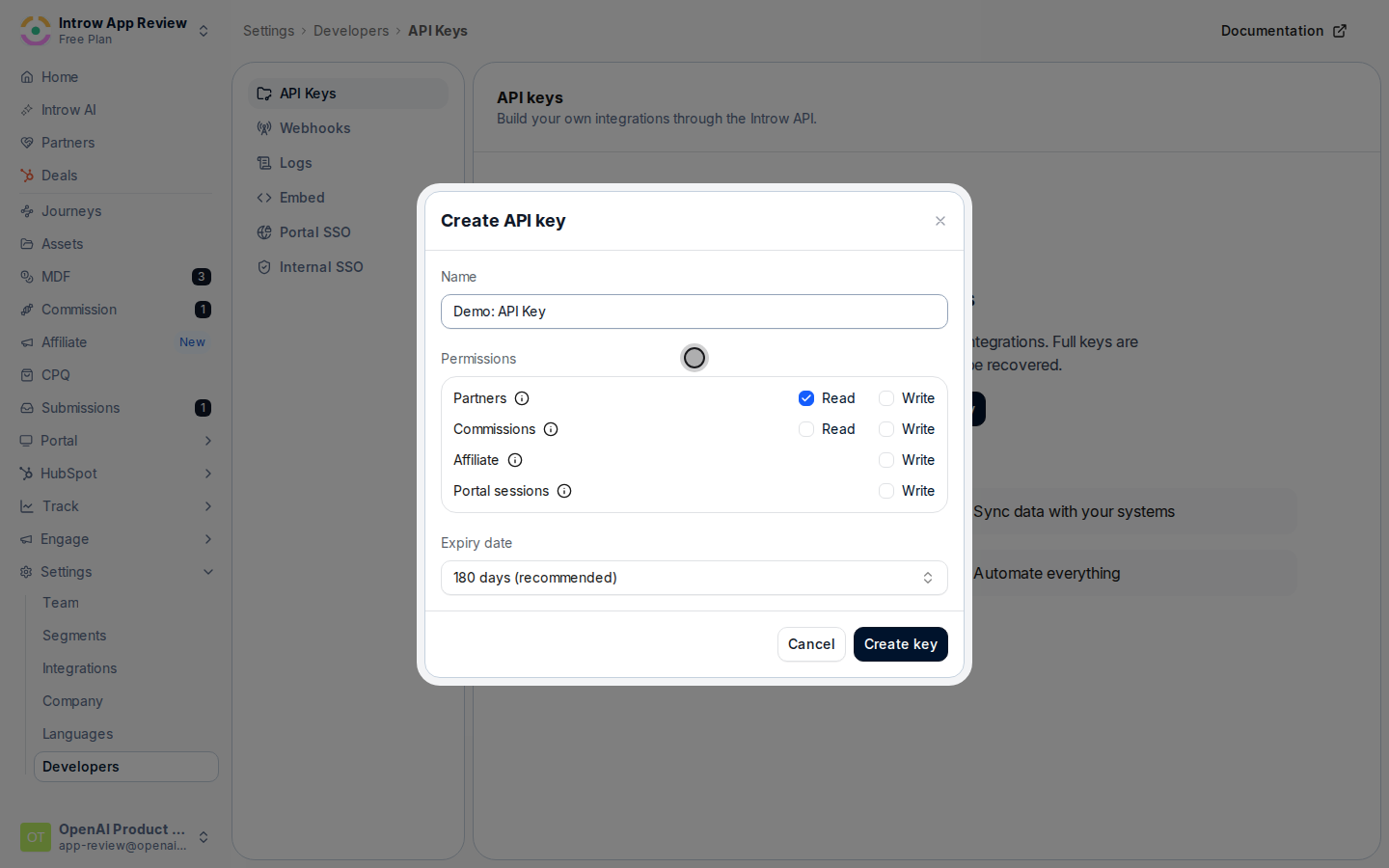Open the Integrations settings page

[79, 668]
